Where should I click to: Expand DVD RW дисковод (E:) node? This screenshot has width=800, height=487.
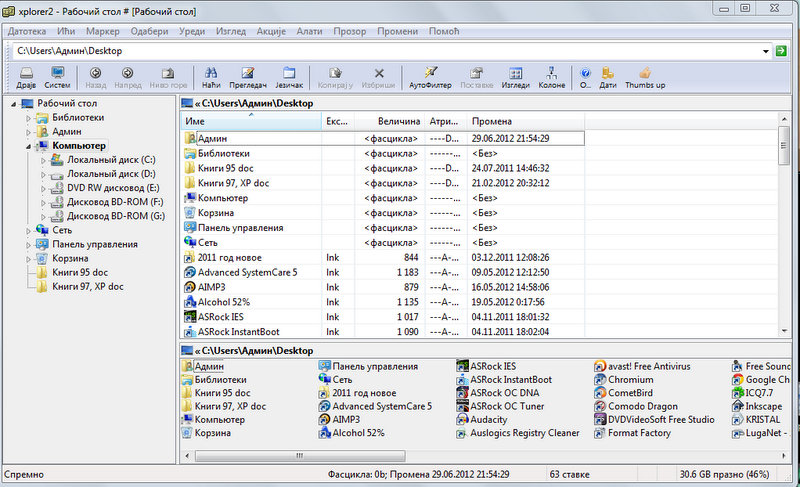(x=43, y=188)
